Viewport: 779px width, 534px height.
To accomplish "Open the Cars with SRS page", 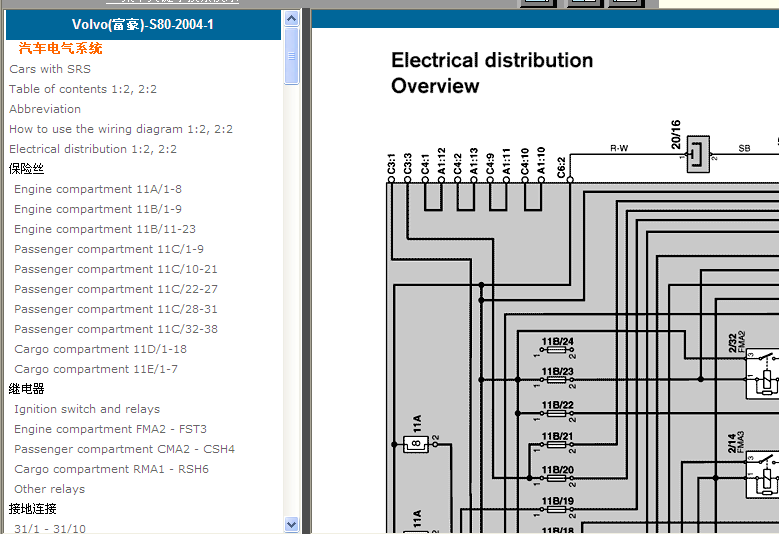I will pyautogui.click(x=50, y=69).
